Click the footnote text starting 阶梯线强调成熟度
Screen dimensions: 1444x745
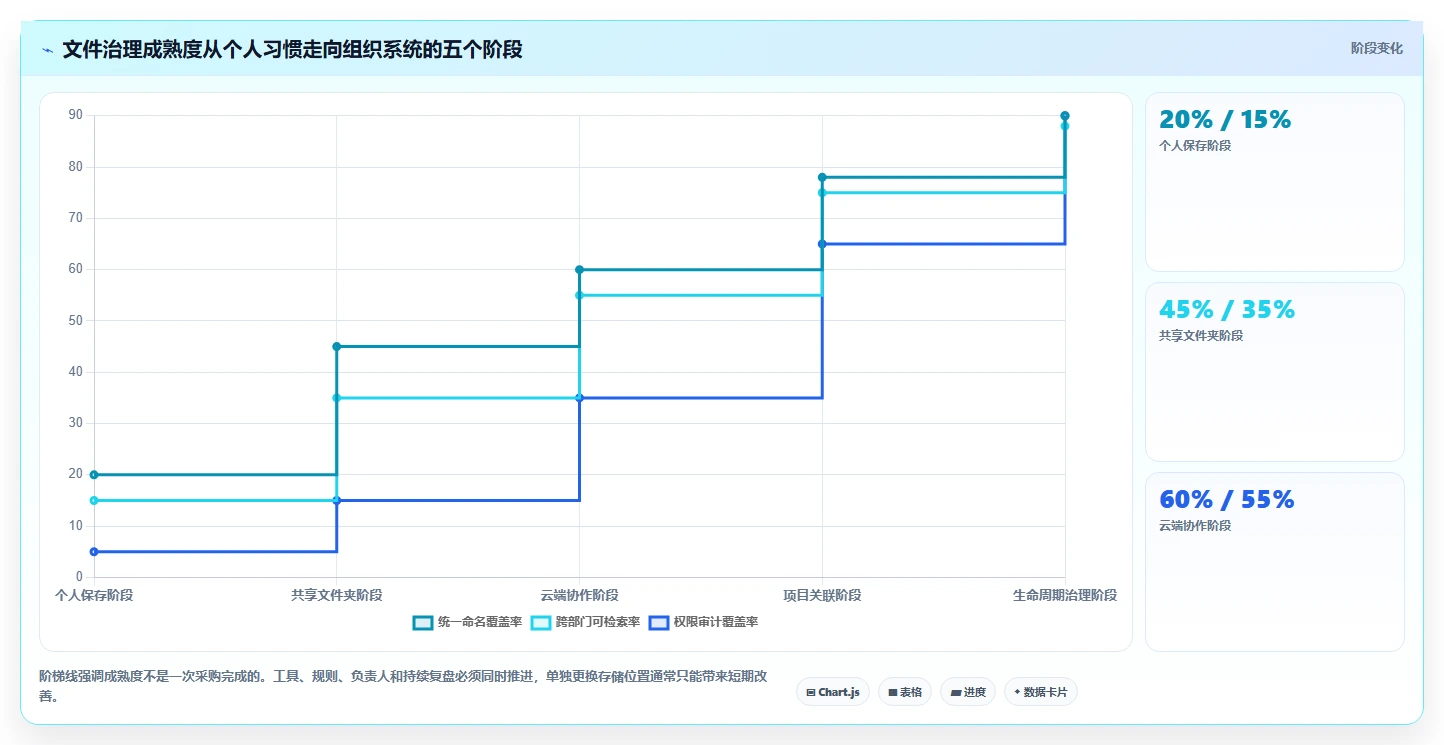coord(403,687)
